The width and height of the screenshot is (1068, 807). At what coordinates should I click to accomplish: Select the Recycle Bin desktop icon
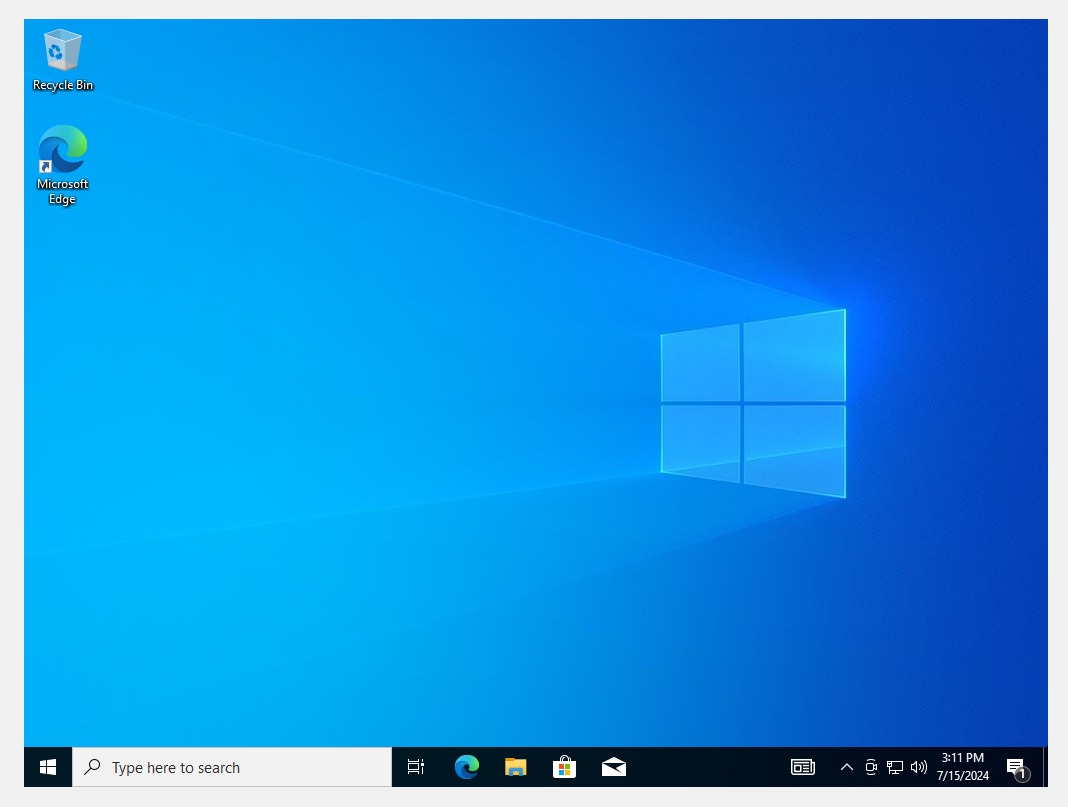tap(63, 60)
